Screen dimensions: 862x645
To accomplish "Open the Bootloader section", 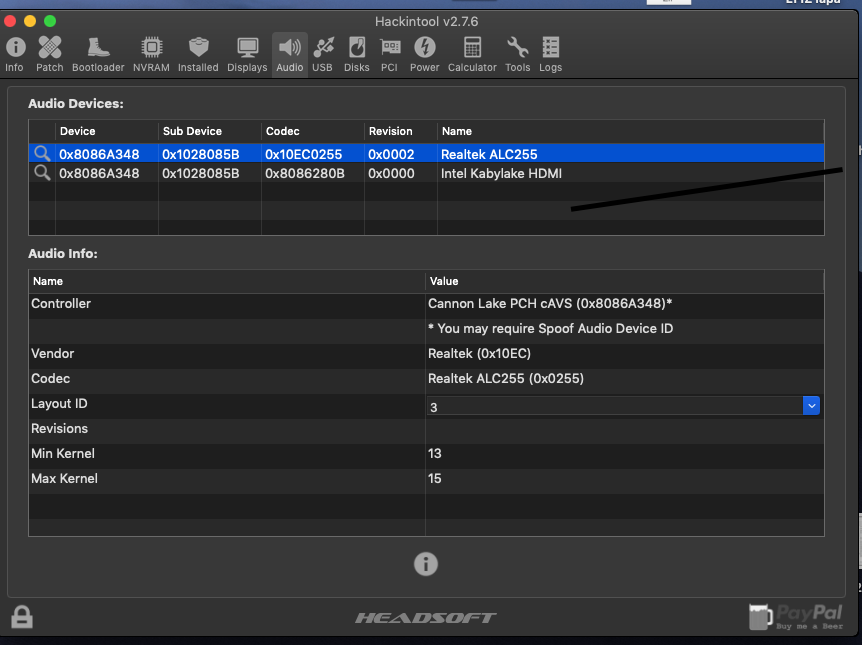I will 98,54.
